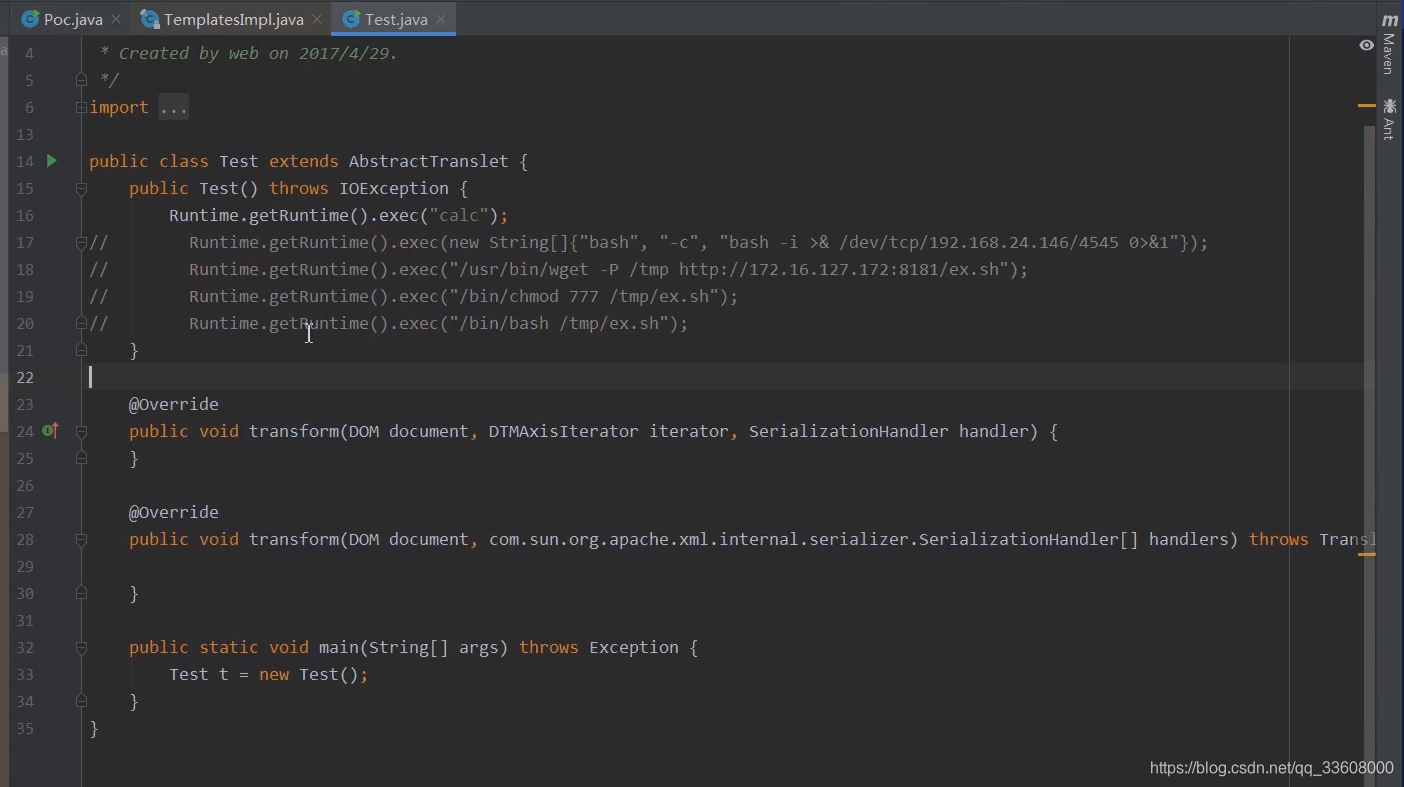Collapse the main method on line 32
The width and height of the screenshot is (1404, 787).
tap(81, 647)
